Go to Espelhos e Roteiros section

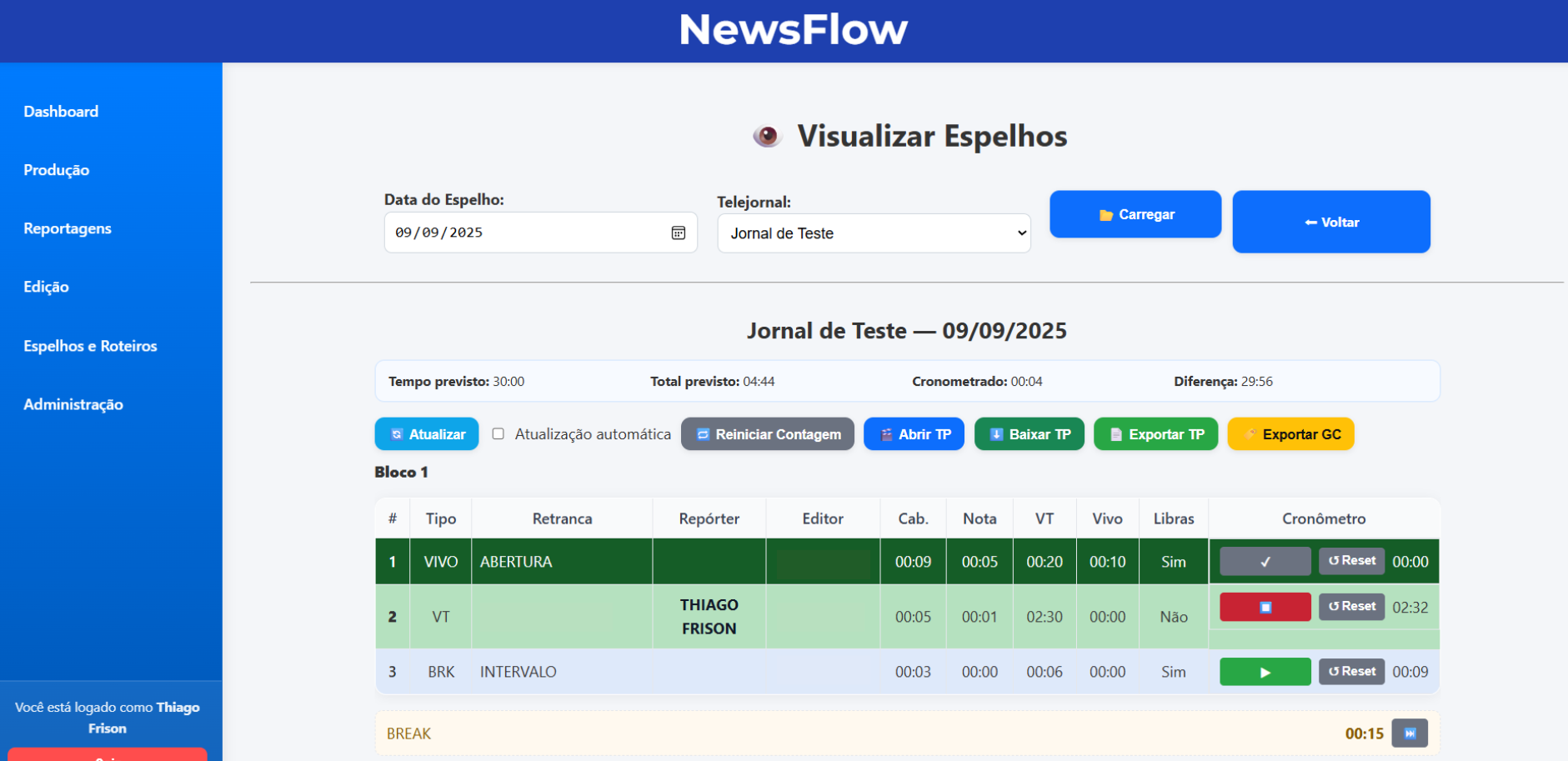(90, 346)
